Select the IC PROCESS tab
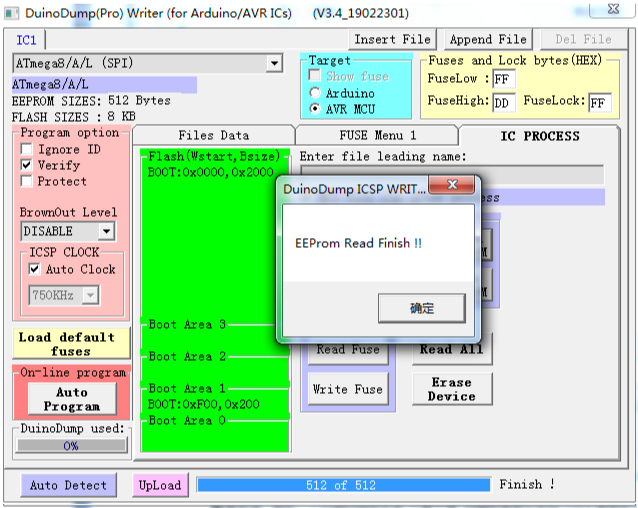 pyautogui.click(x=540, y=136)
